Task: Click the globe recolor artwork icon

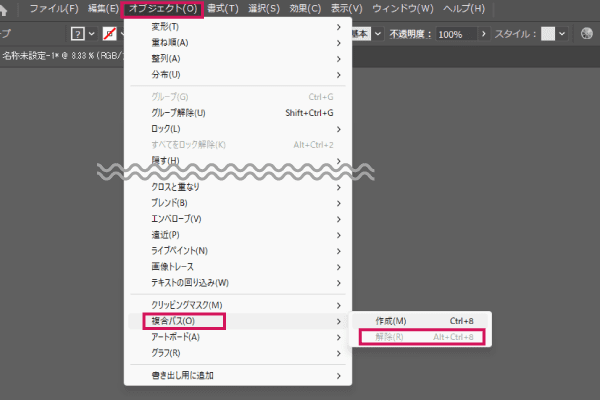Action: coord(587,34)
